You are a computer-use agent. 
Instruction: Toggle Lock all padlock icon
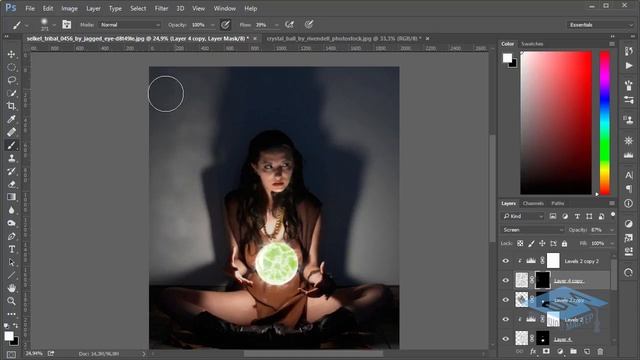[x=564, y=244]
